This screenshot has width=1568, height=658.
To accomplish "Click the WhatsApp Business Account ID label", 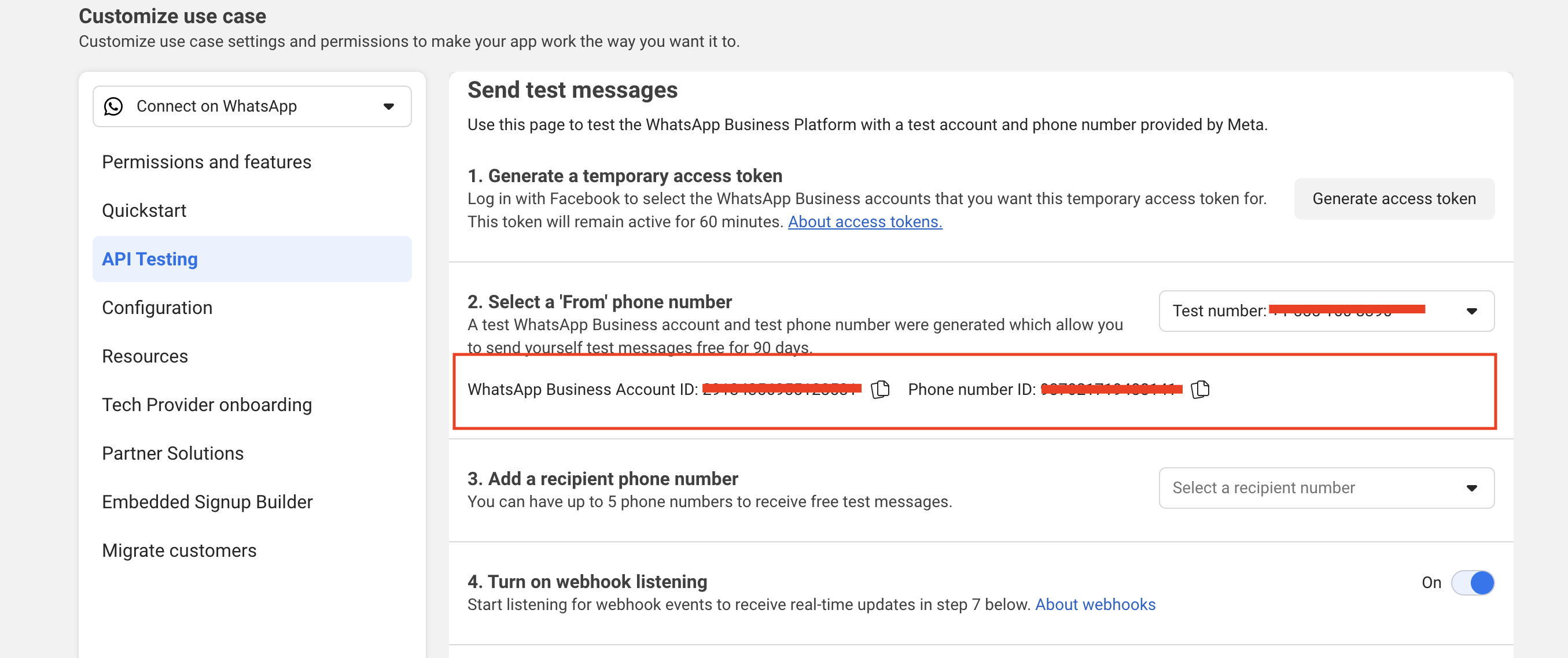I will coord(583,389).
